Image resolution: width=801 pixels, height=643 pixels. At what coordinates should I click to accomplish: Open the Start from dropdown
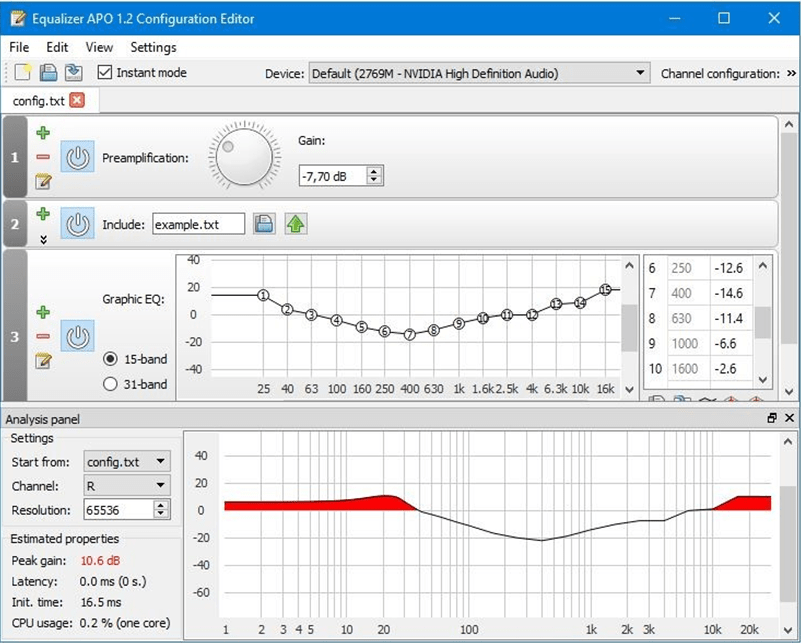[127, 461]
